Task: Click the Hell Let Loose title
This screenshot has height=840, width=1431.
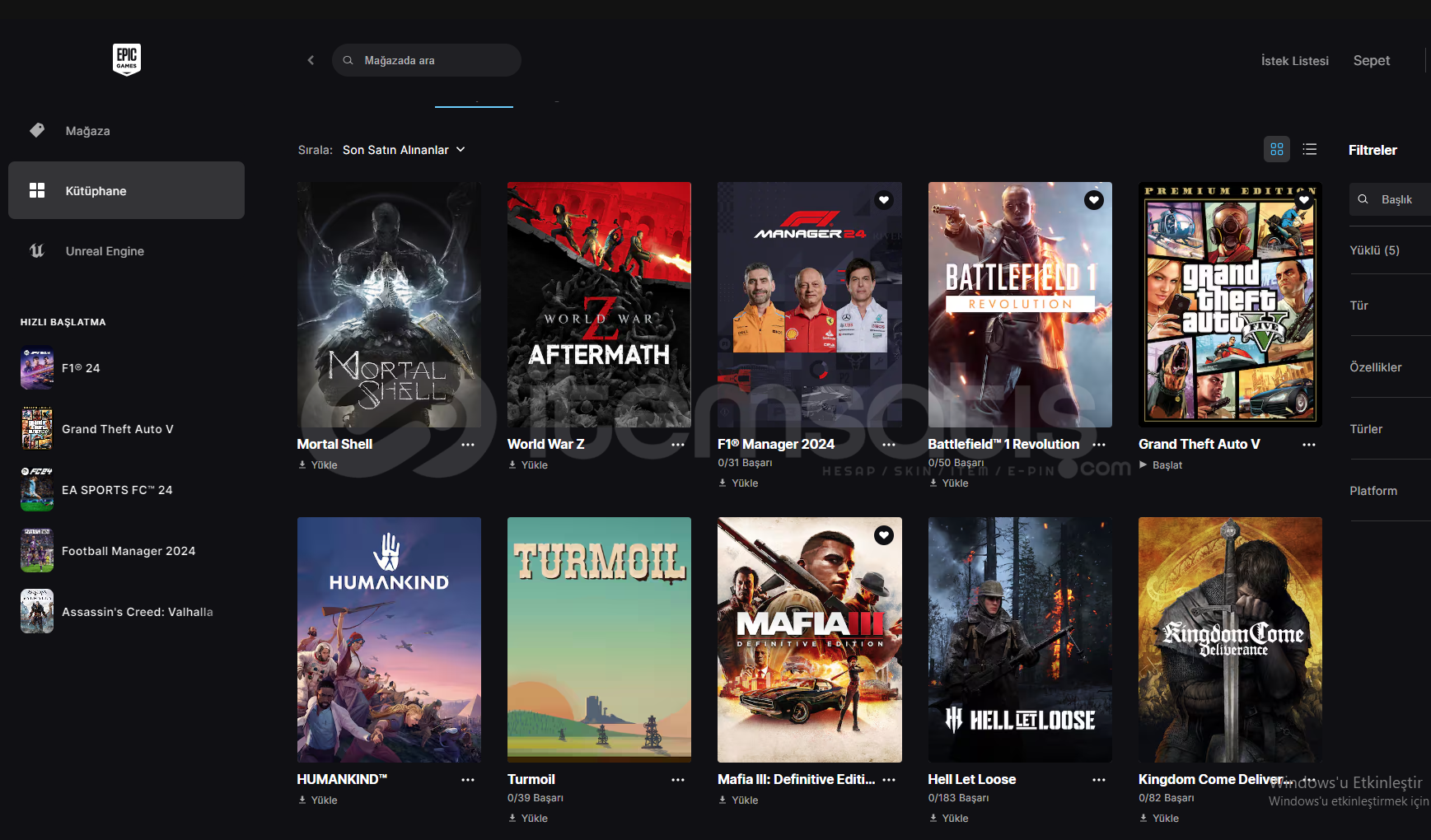Action: pyautogui.click(x=972, y=779)
